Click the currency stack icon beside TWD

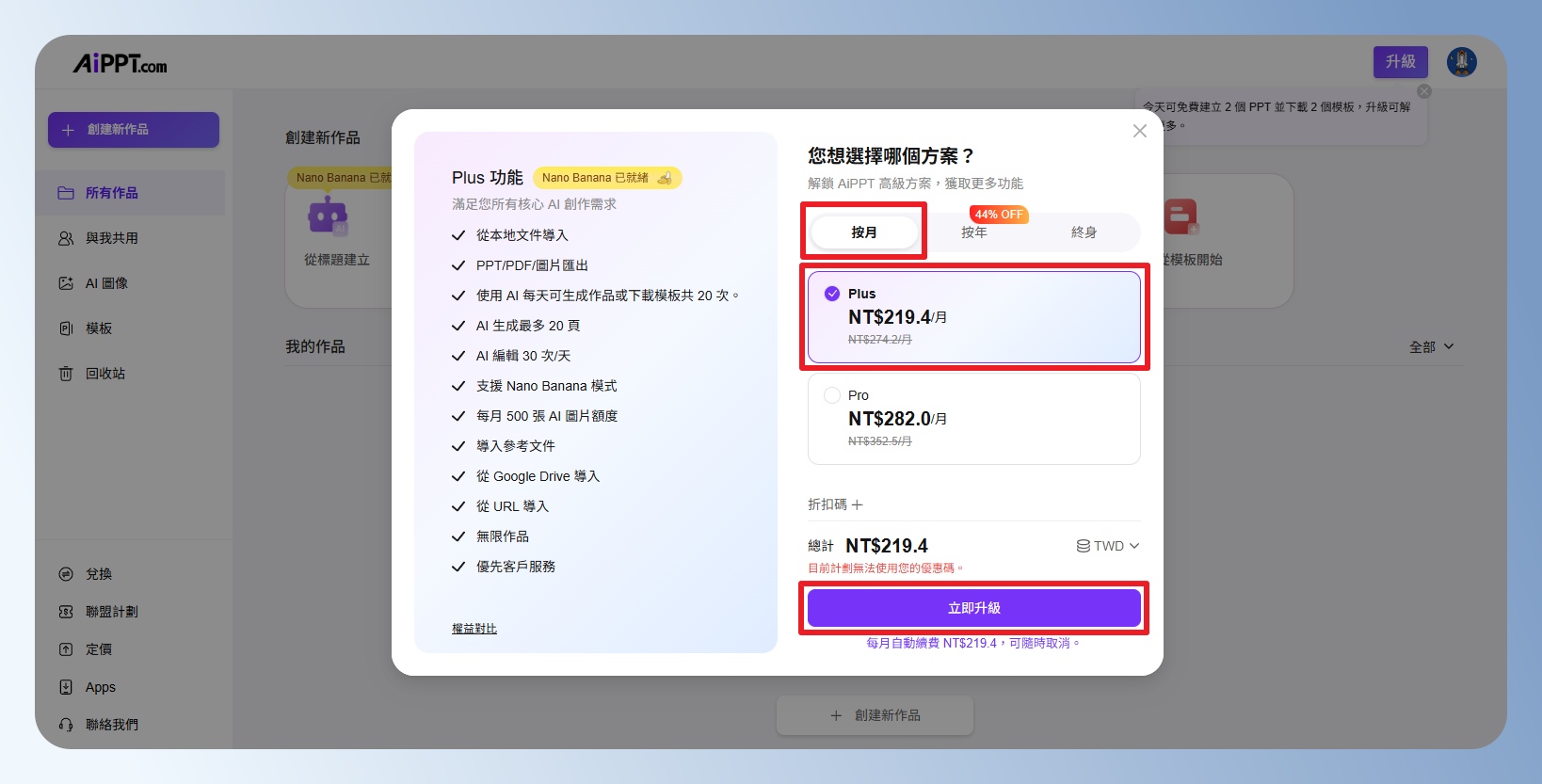tap(1084, 546)
